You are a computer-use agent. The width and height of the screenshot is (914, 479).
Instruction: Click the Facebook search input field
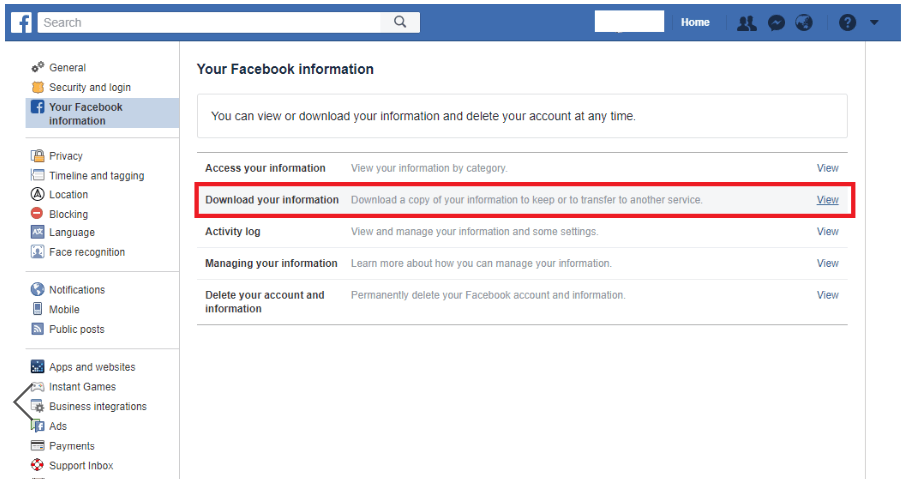pyautogui.click(x=210, y=22)
